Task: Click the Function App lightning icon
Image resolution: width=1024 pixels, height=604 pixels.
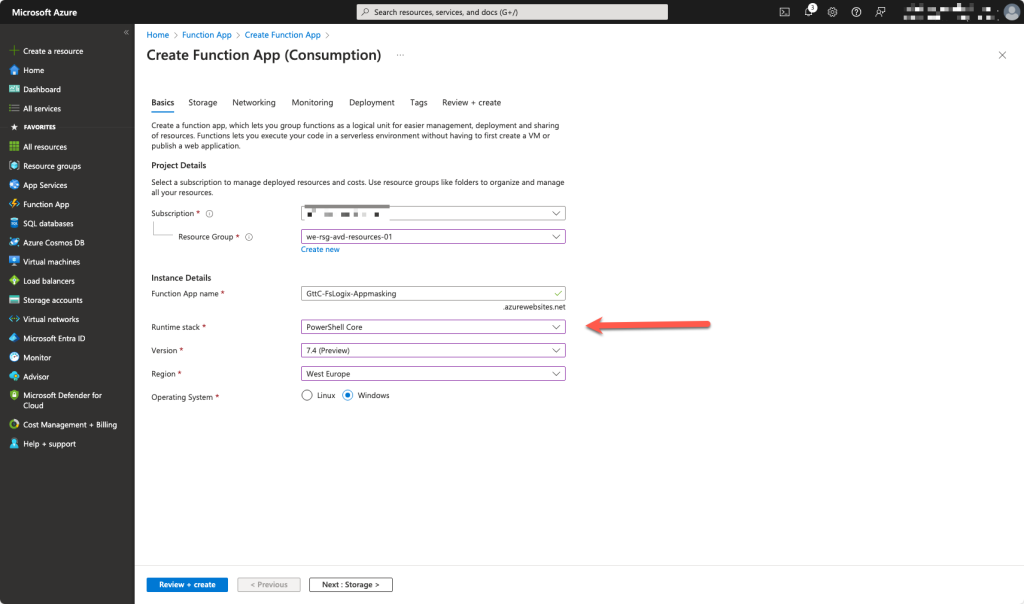Action: coord(14,204)
